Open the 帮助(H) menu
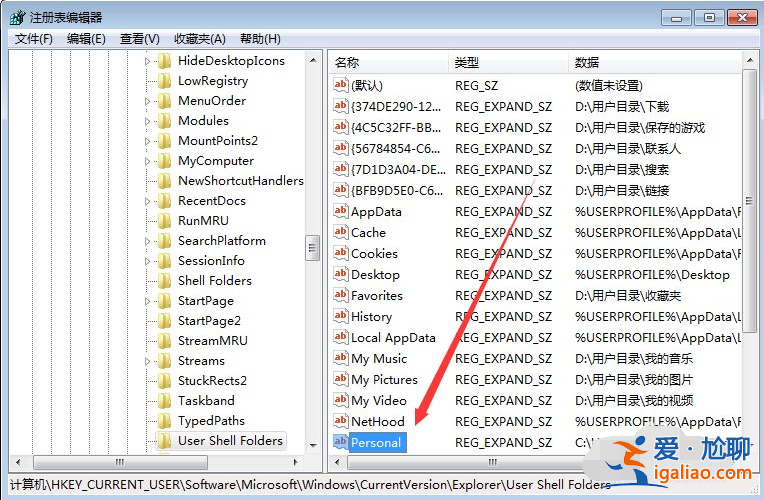The image size is (764, 500). tap(260, 38)
